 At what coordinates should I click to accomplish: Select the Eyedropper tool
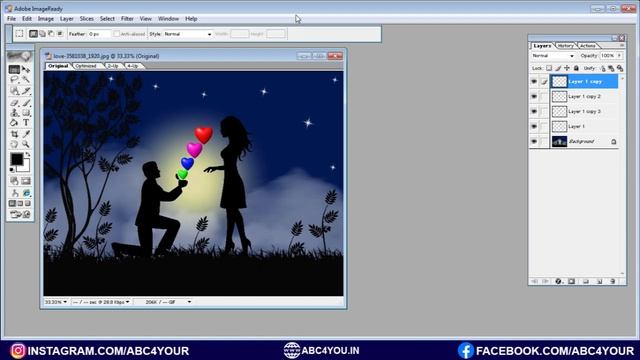26,134
